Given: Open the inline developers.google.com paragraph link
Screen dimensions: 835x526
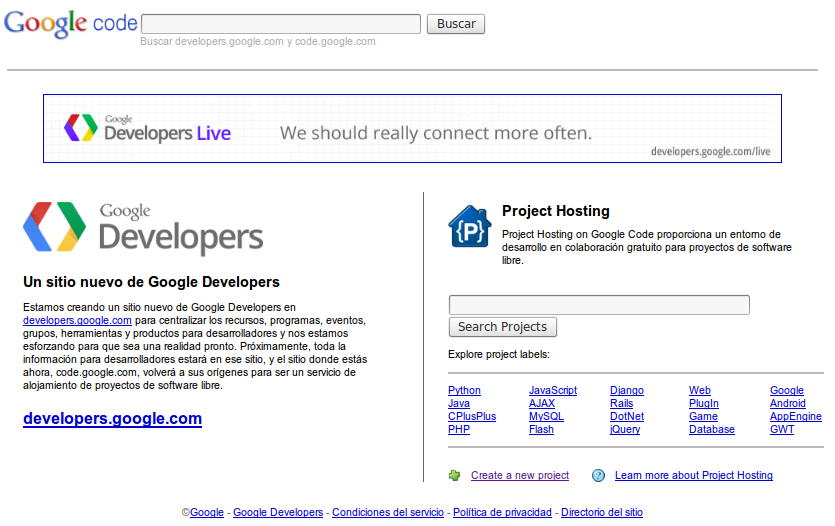Looking at the screenshot, I should pyautogui.click(x=77, y=320).
